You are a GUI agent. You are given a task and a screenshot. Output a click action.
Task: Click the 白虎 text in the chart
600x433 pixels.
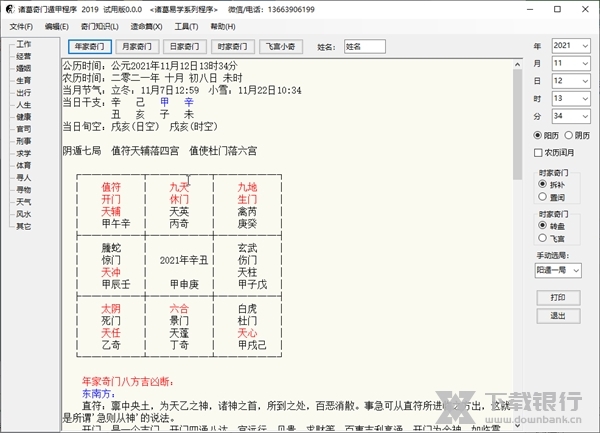pyautogui.click(x=247, y=309)
